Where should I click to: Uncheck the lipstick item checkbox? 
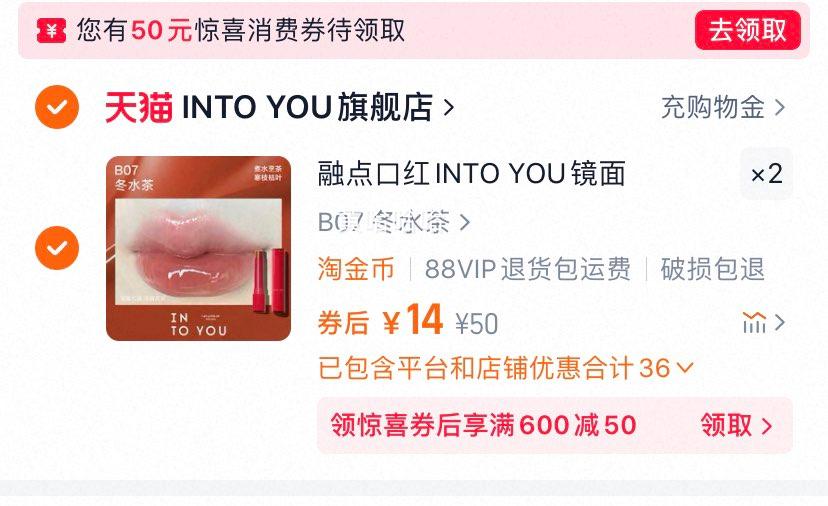pyautogui.click(x=57, y=248)
